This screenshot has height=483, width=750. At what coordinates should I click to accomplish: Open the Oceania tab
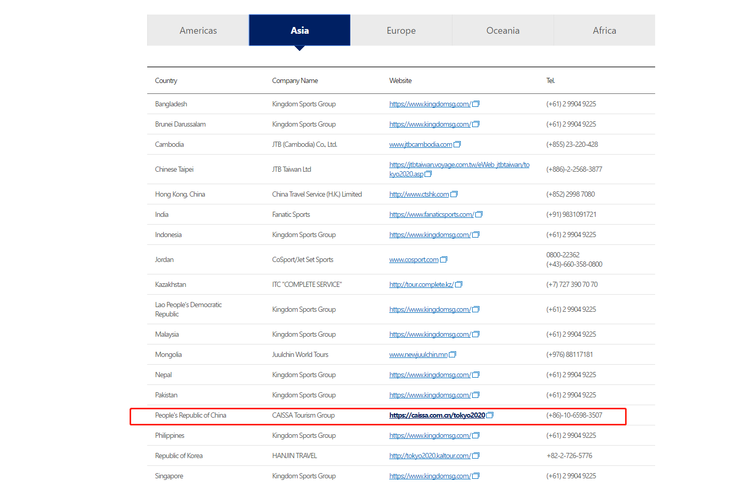(x=503, y=30)
